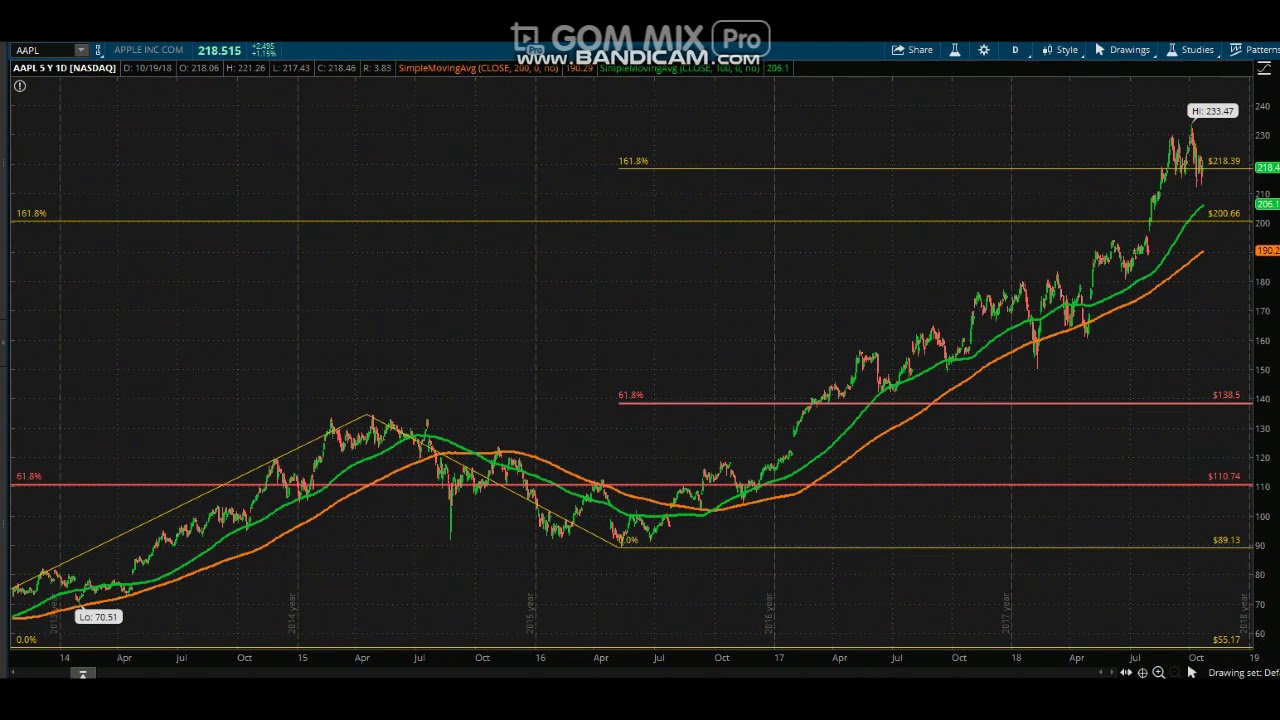1280x720 pixels.
Task: Open the D timeframe dropdown
Action: coord(1015,50)
